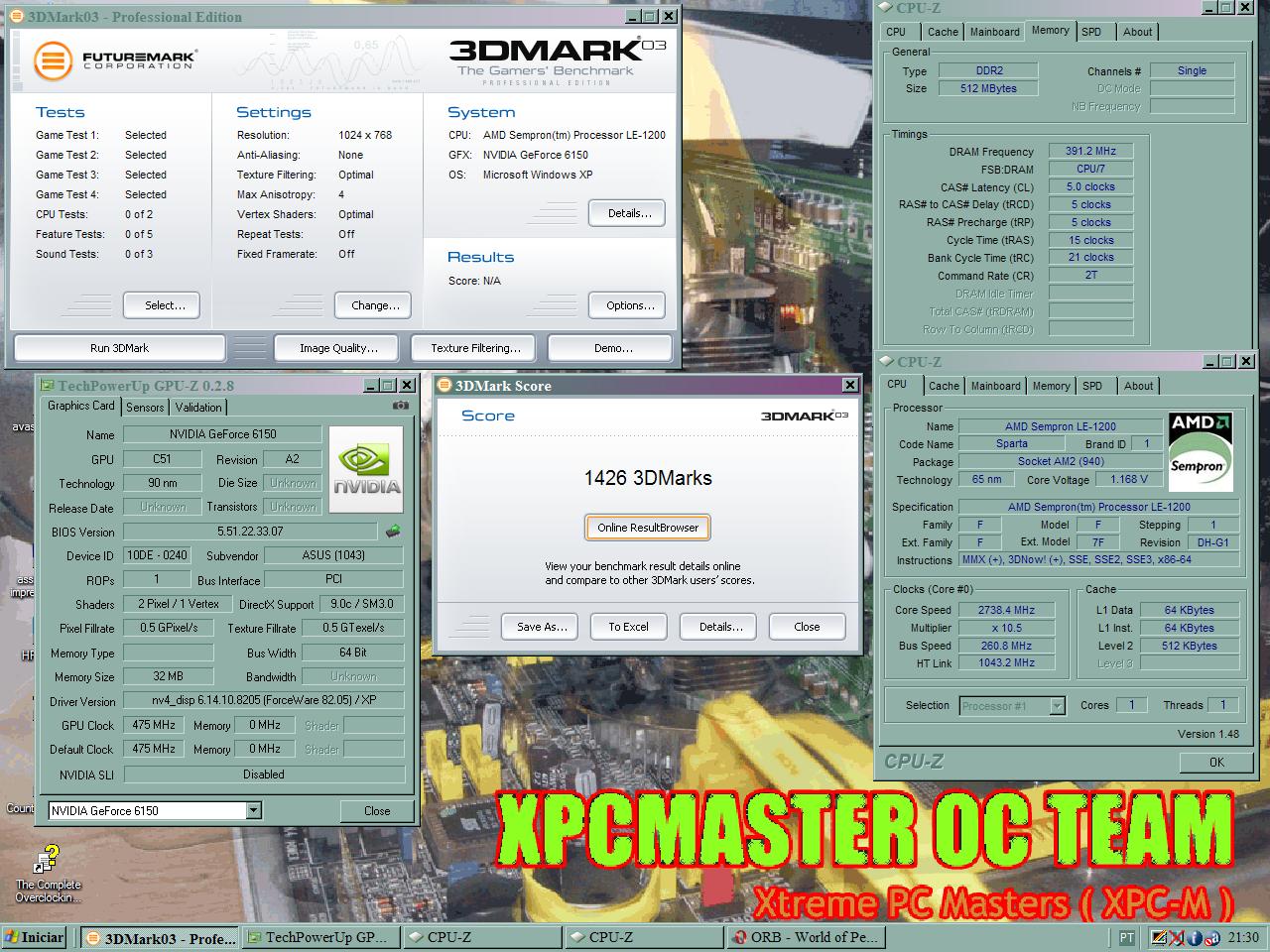Click the avast blocked tray icon
The image size is (1270, 952).
tap(1211, 937)
